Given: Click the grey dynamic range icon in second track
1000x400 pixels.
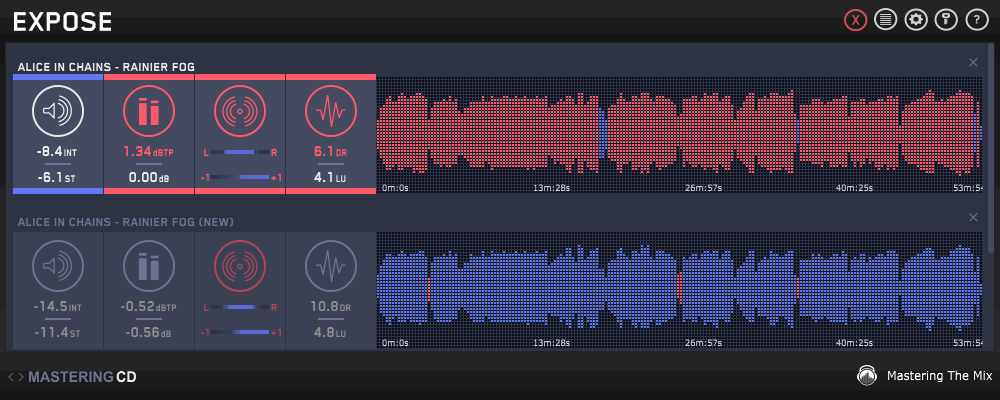Looking at the screenshot, I should pos(330,267).
